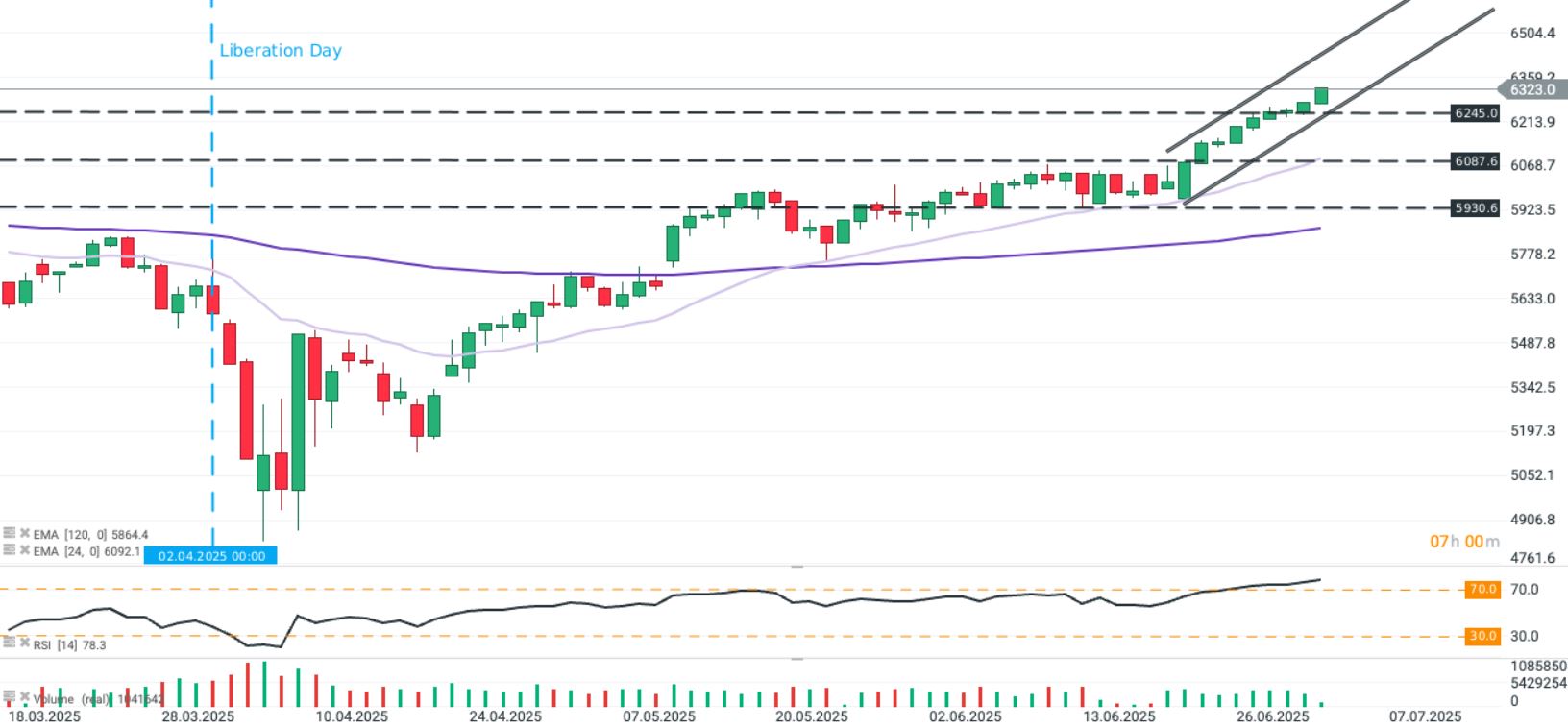Open settings icon for Volume indicator
The image size is (1568, 728).
pyautogui.click(x=9, y=696)
